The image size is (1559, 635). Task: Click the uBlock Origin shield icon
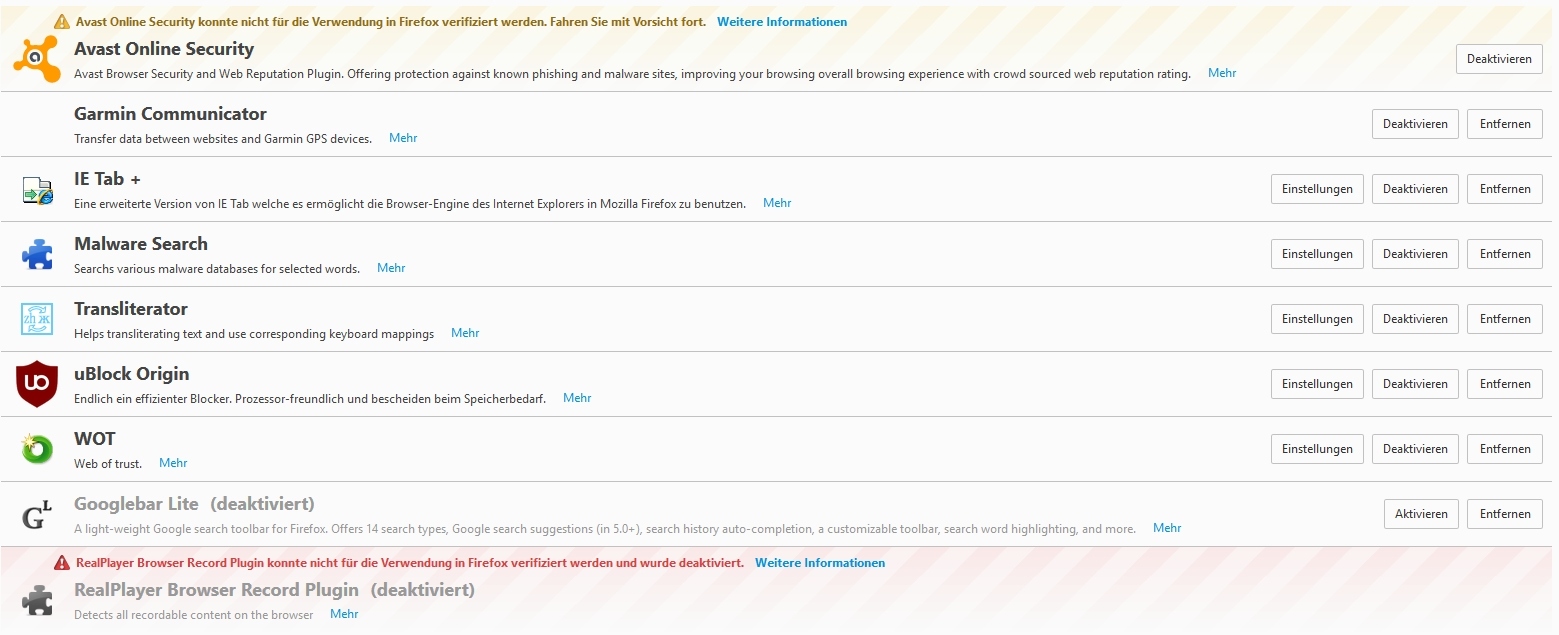pyautogui.click(x=37, y=384)
